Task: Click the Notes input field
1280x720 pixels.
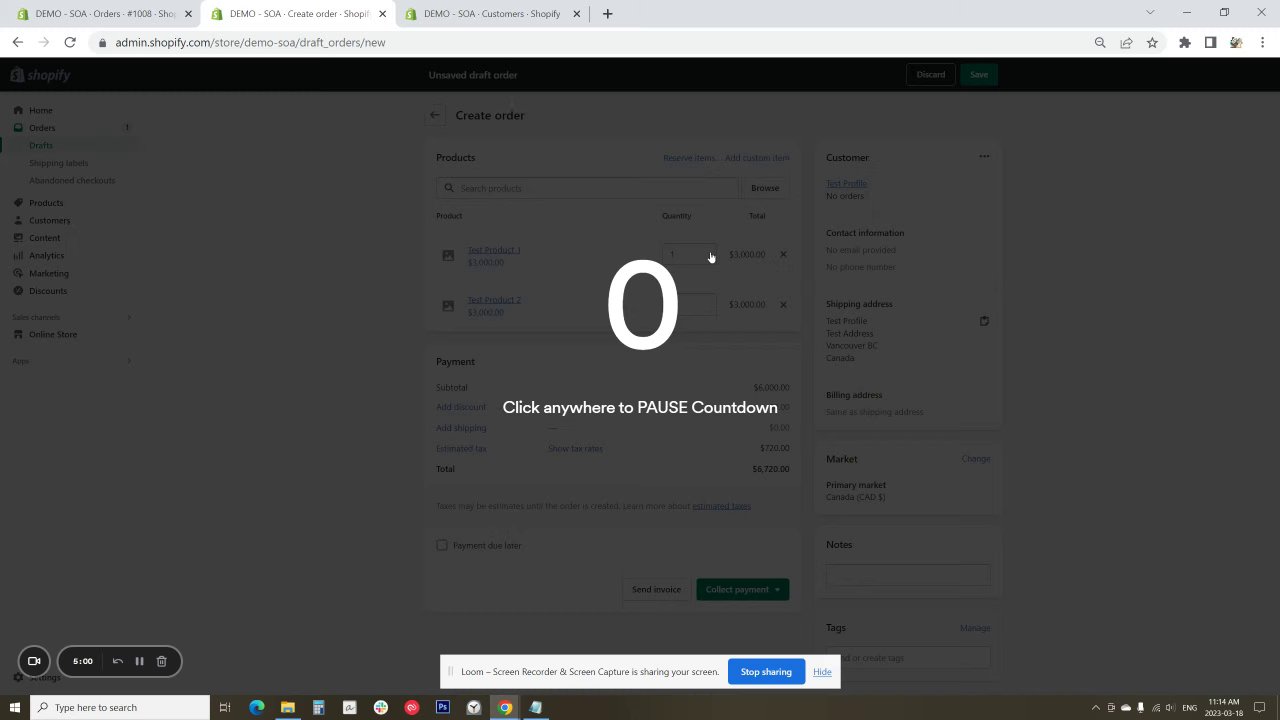Action: [908, 575]
